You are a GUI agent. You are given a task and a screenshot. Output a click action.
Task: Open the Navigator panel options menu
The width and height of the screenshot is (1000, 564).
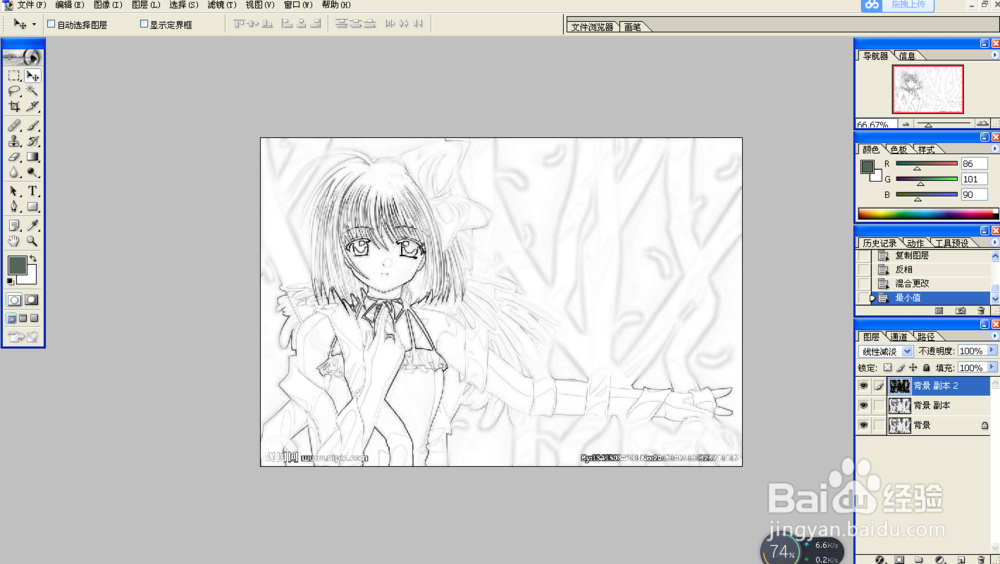point(994,56)
